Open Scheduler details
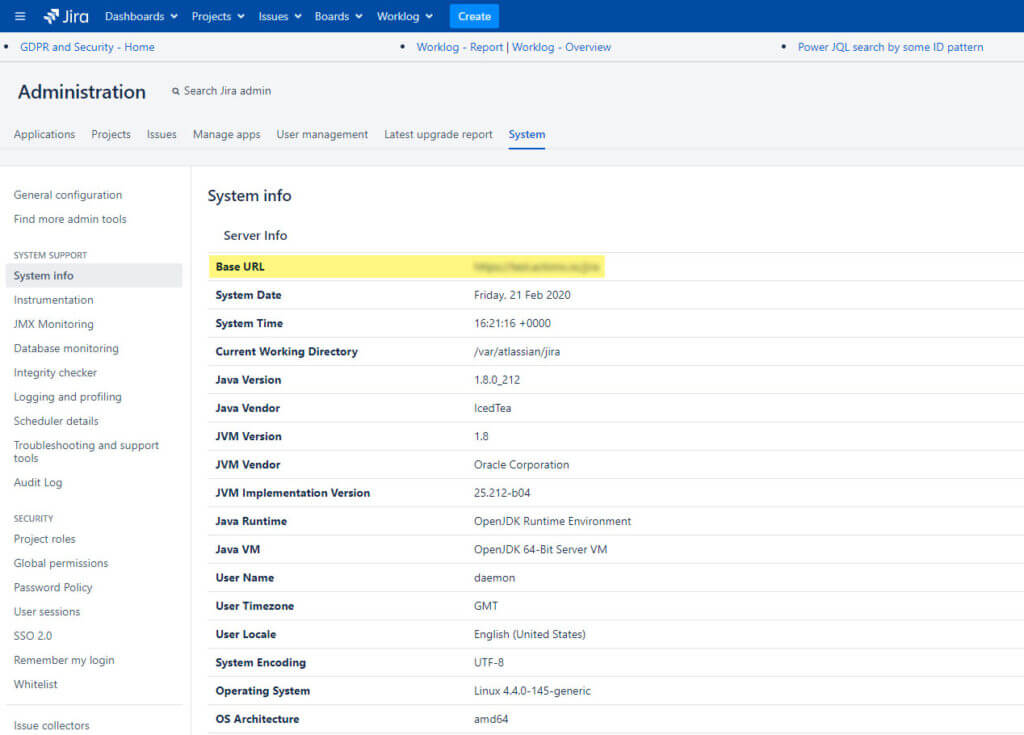This screenshot has height=735, width=1024. (x=56, y=421)
